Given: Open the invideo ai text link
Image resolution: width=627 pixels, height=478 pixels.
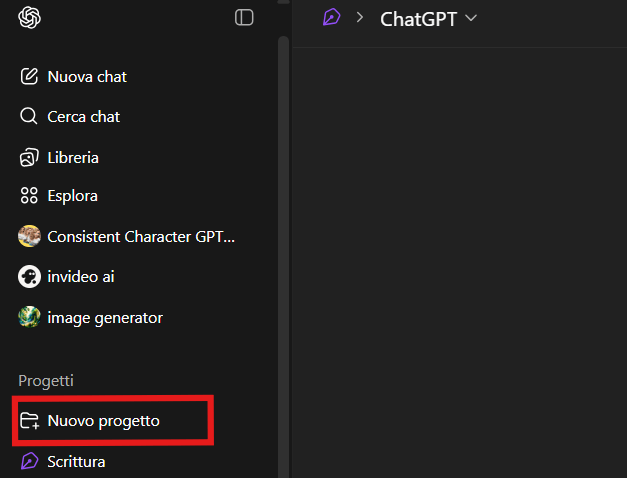Looking at the screenshot, I should [81, 276].
